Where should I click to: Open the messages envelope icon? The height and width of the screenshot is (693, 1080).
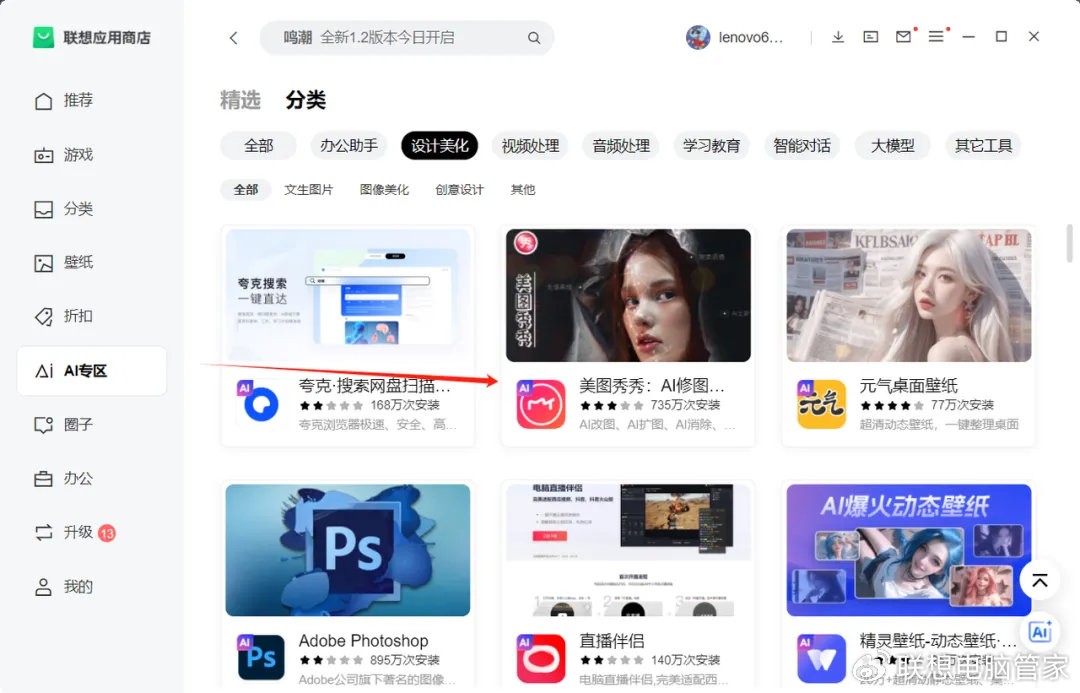(x=904, y=37)
